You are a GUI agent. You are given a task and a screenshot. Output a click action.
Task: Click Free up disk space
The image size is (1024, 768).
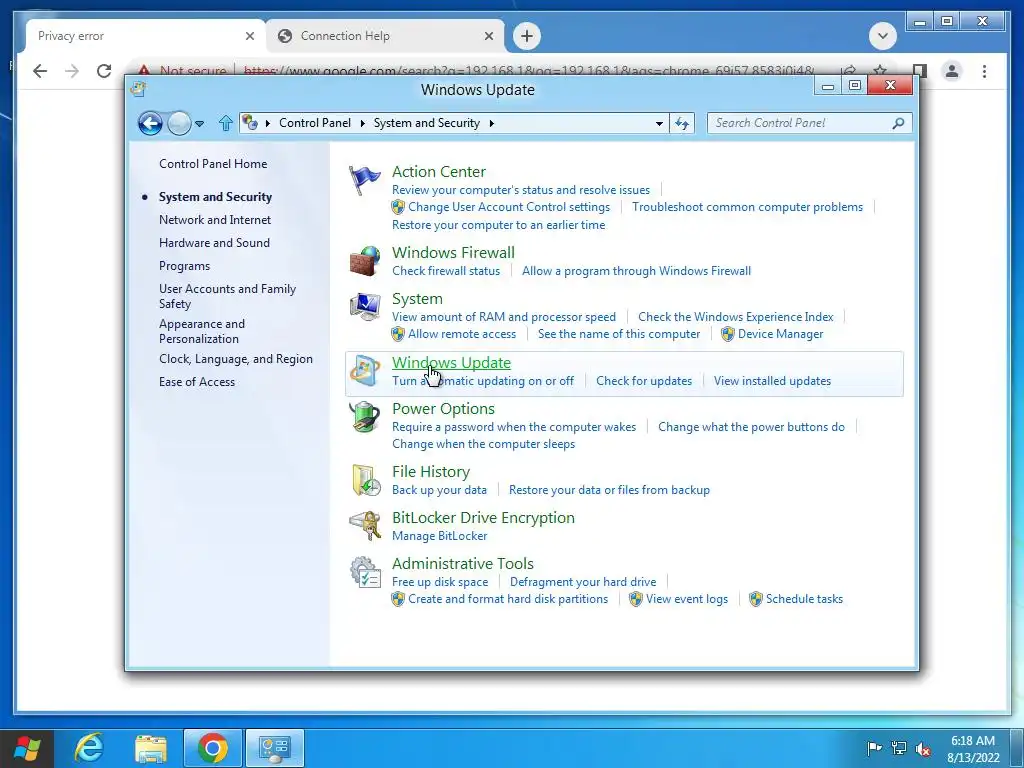(x=440, y=582)
